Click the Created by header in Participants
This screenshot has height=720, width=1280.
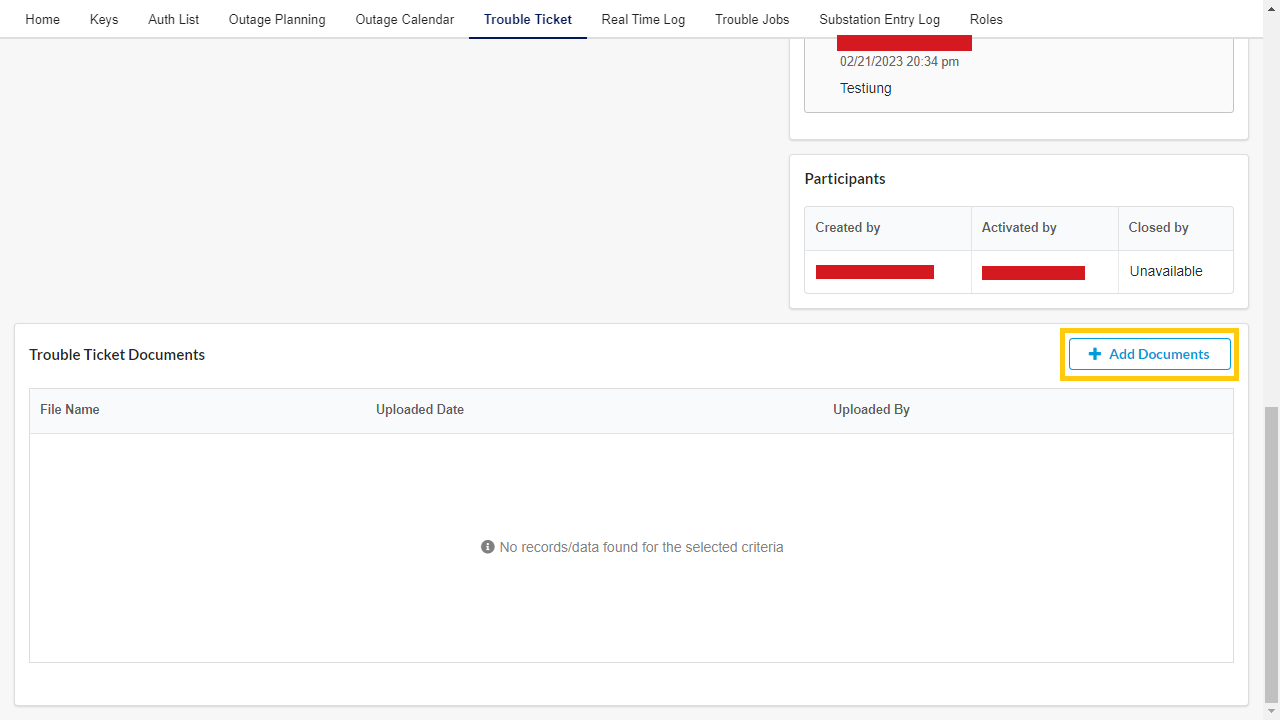point(847,227)
